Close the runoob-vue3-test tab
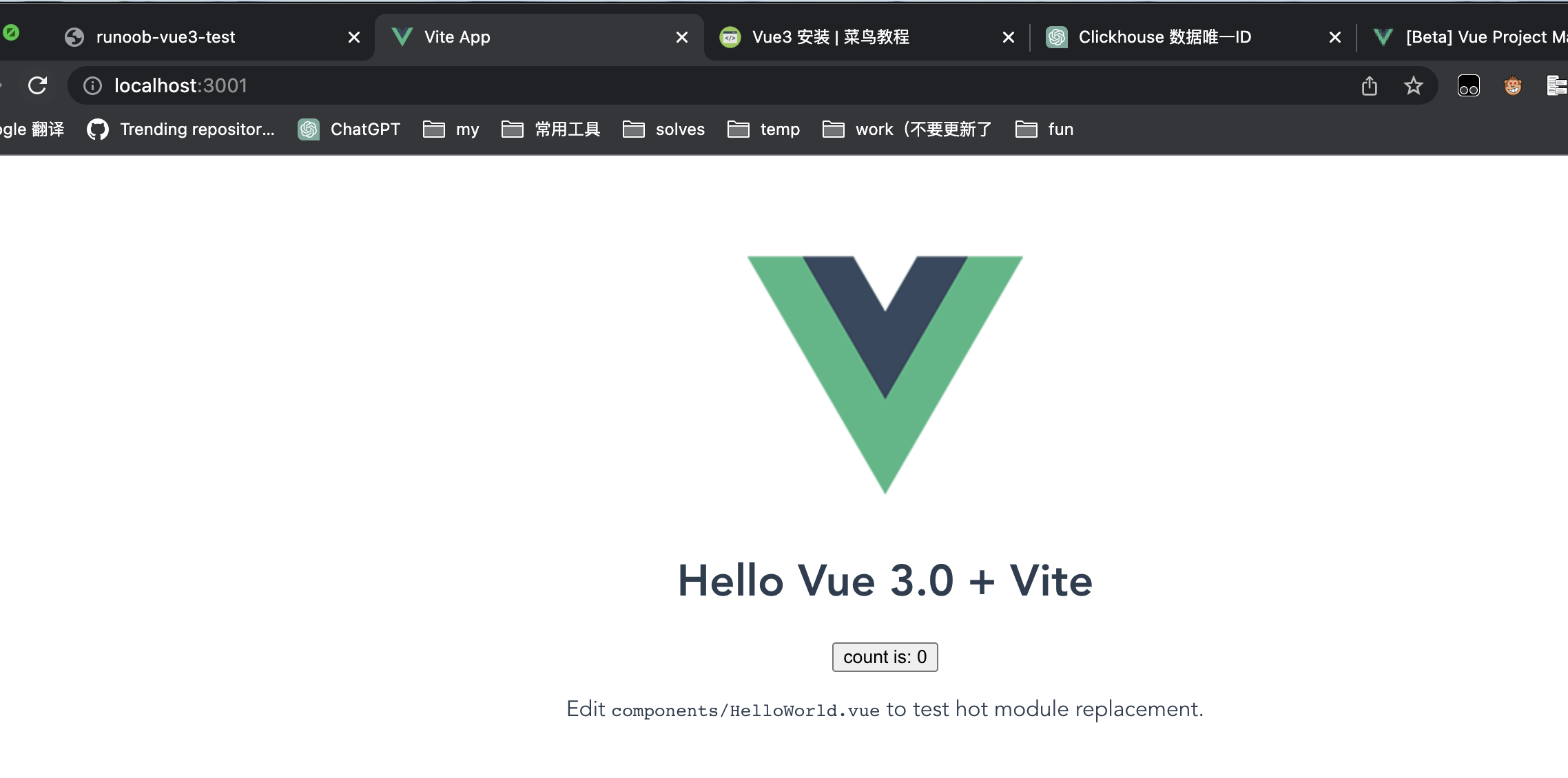The width and height of the screenshot is (1568, 778). tap(354, 37)
